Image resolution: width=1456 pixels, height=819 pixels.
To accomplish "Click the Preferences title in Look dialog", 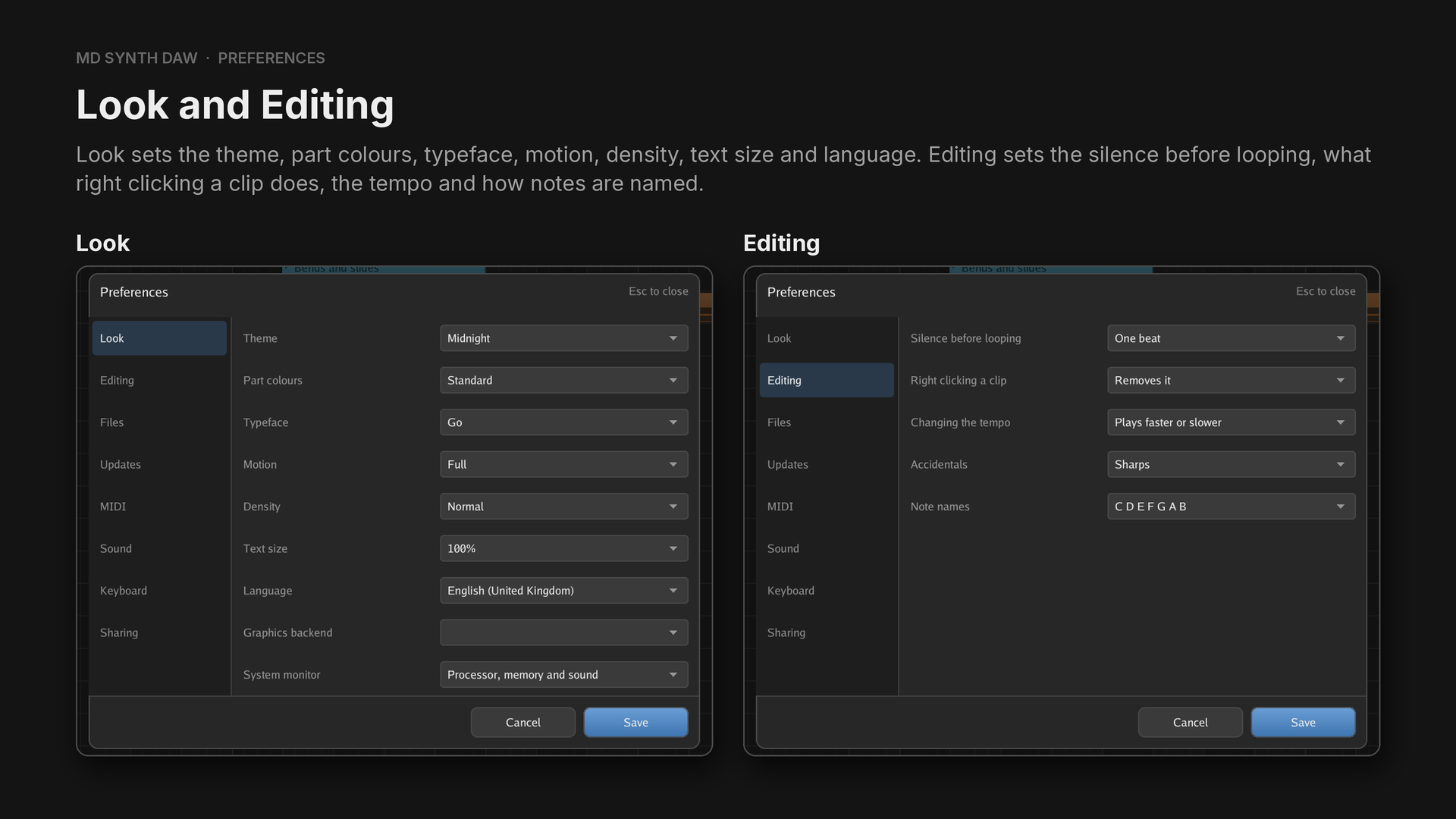I will [x=134, y=292].
